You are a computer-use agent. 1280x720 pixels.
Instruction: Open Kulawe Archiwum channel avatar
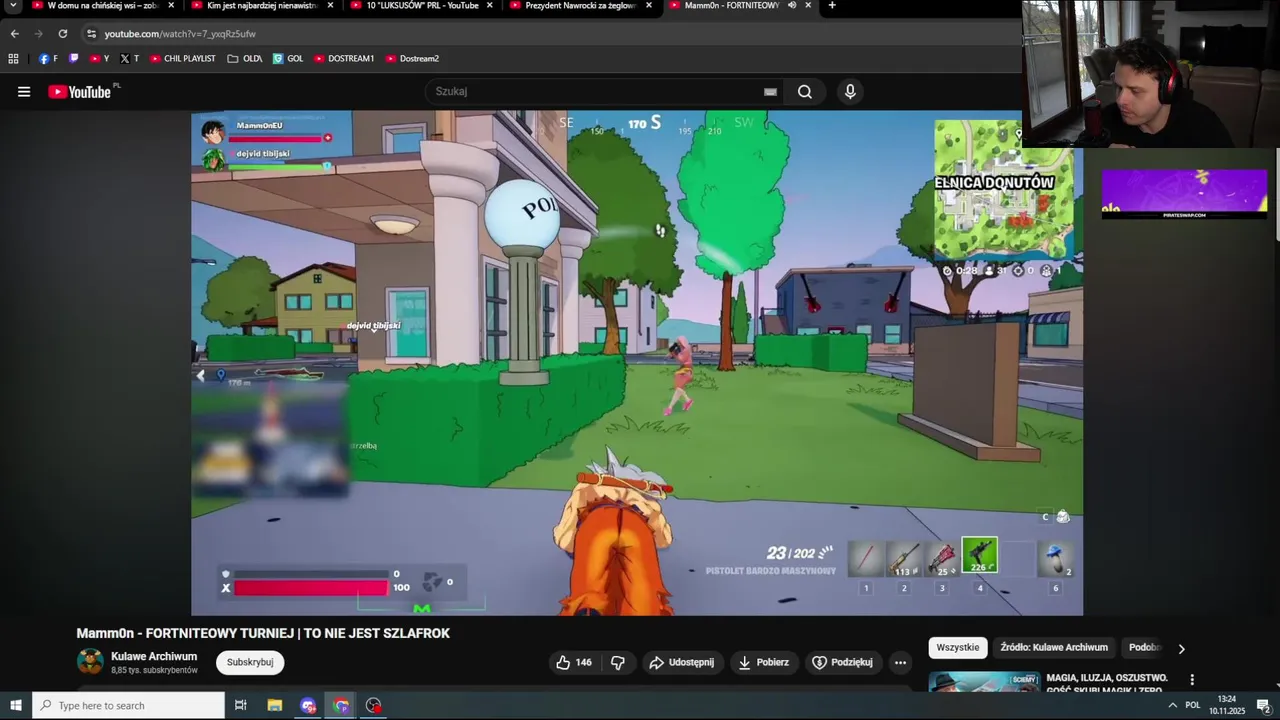pos(90,662)
